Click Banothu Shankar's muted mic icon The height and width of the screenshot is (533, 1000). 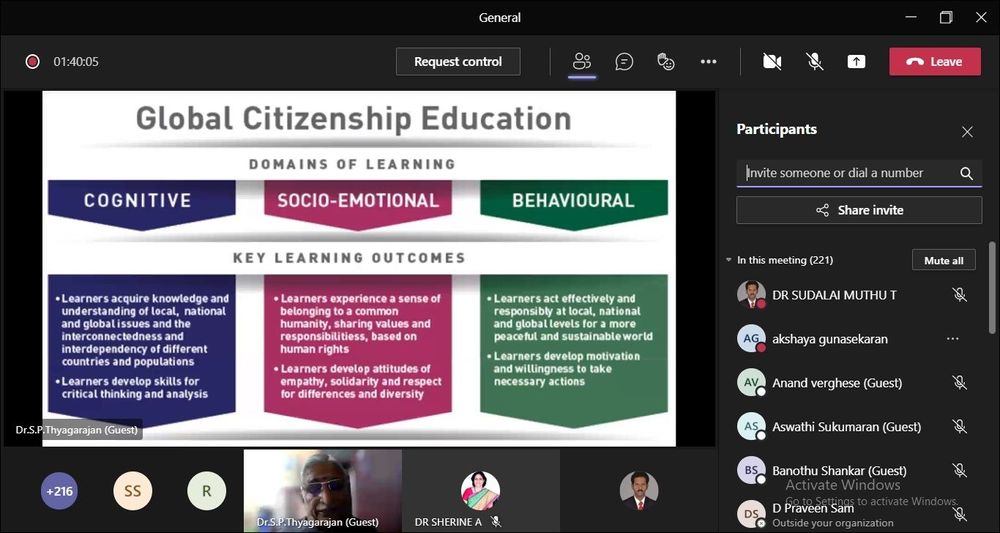tap(959, 471)
